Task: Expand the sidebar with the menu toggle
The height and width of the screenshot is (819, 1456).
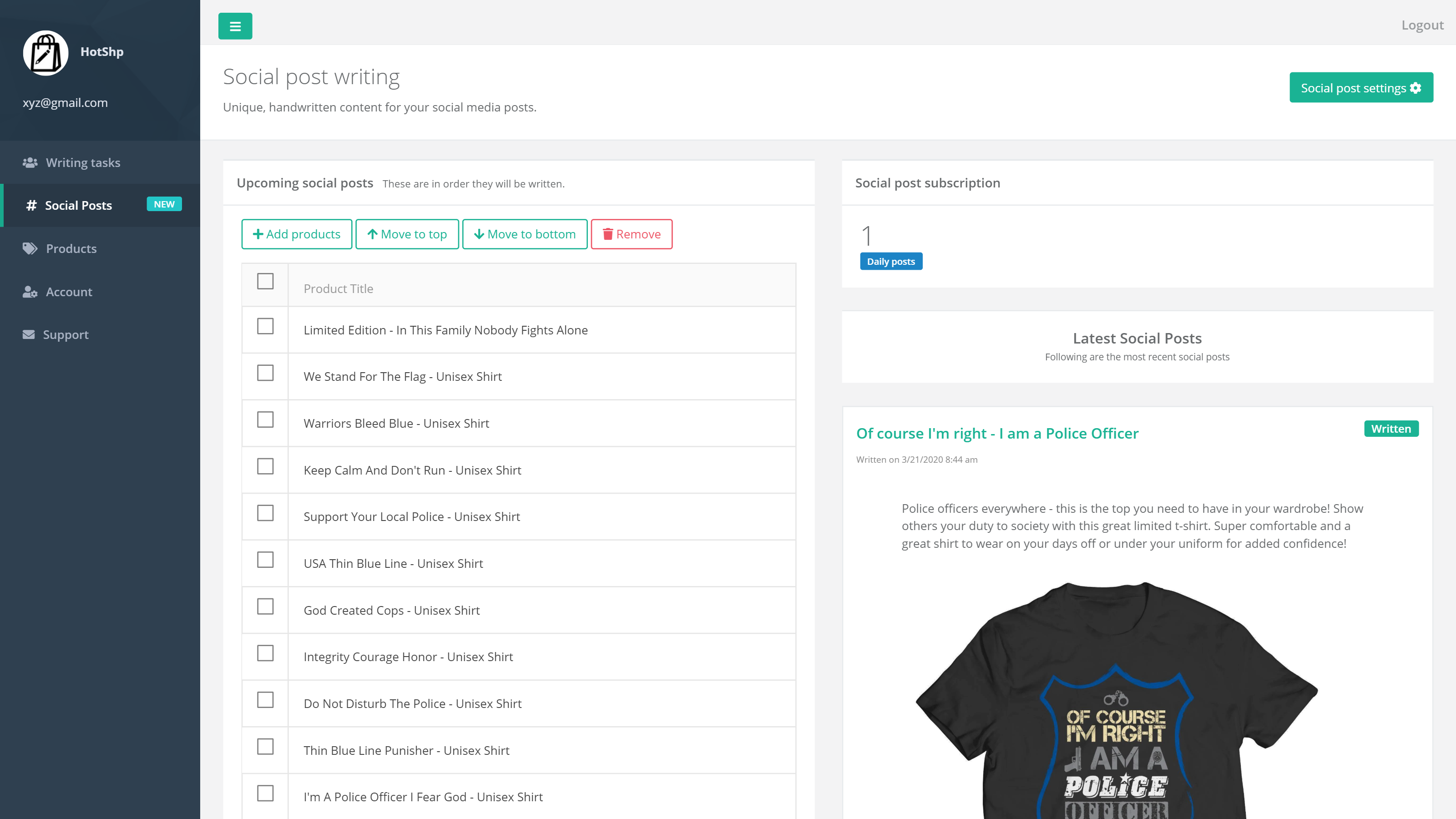Action: pyautogui.click(x=235, y=25)
